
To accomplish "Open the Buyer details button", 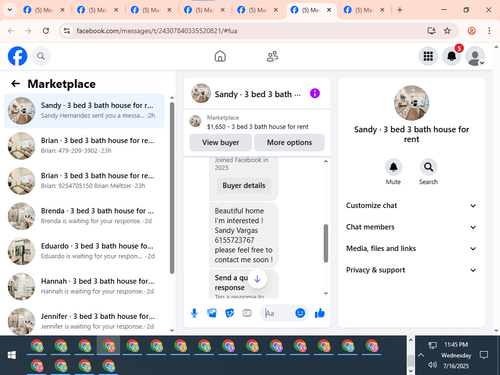I will [x=244, y=185].
